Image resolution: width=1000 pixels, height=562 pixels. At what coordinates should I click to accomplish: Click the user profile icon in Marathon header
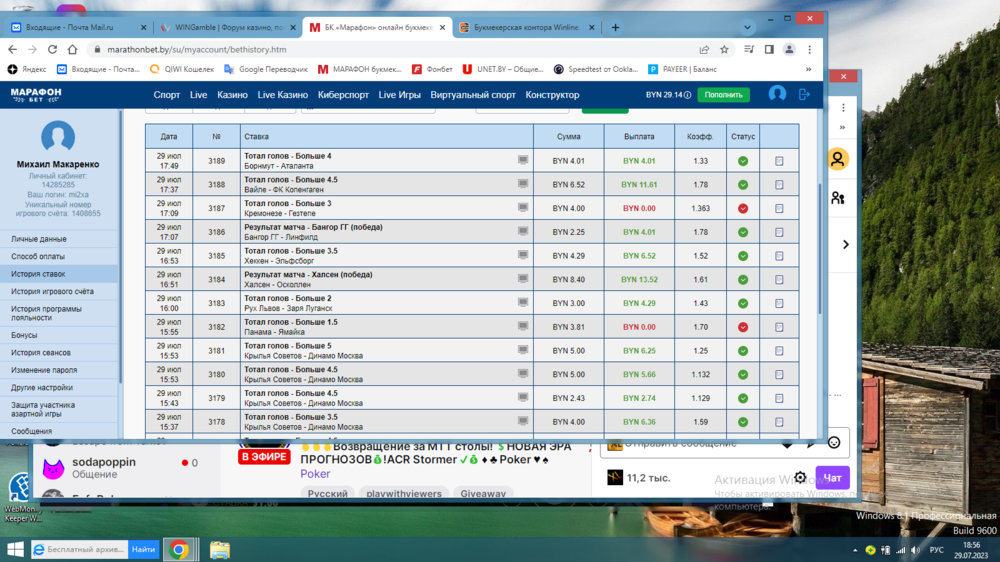(x=777, y=94)
